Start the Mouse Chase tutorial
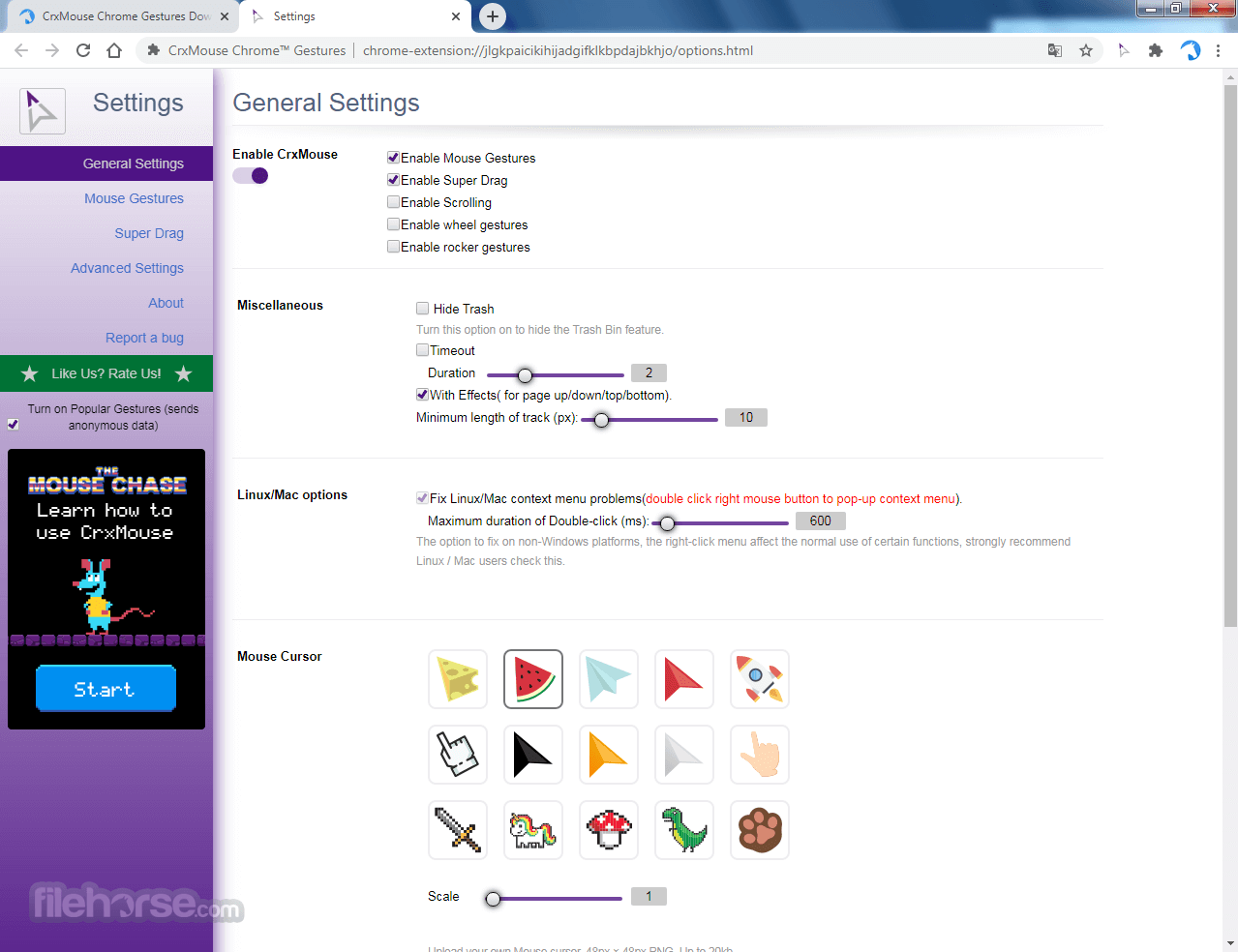This screenshot has height=952, width=1238. coord(106,689)
